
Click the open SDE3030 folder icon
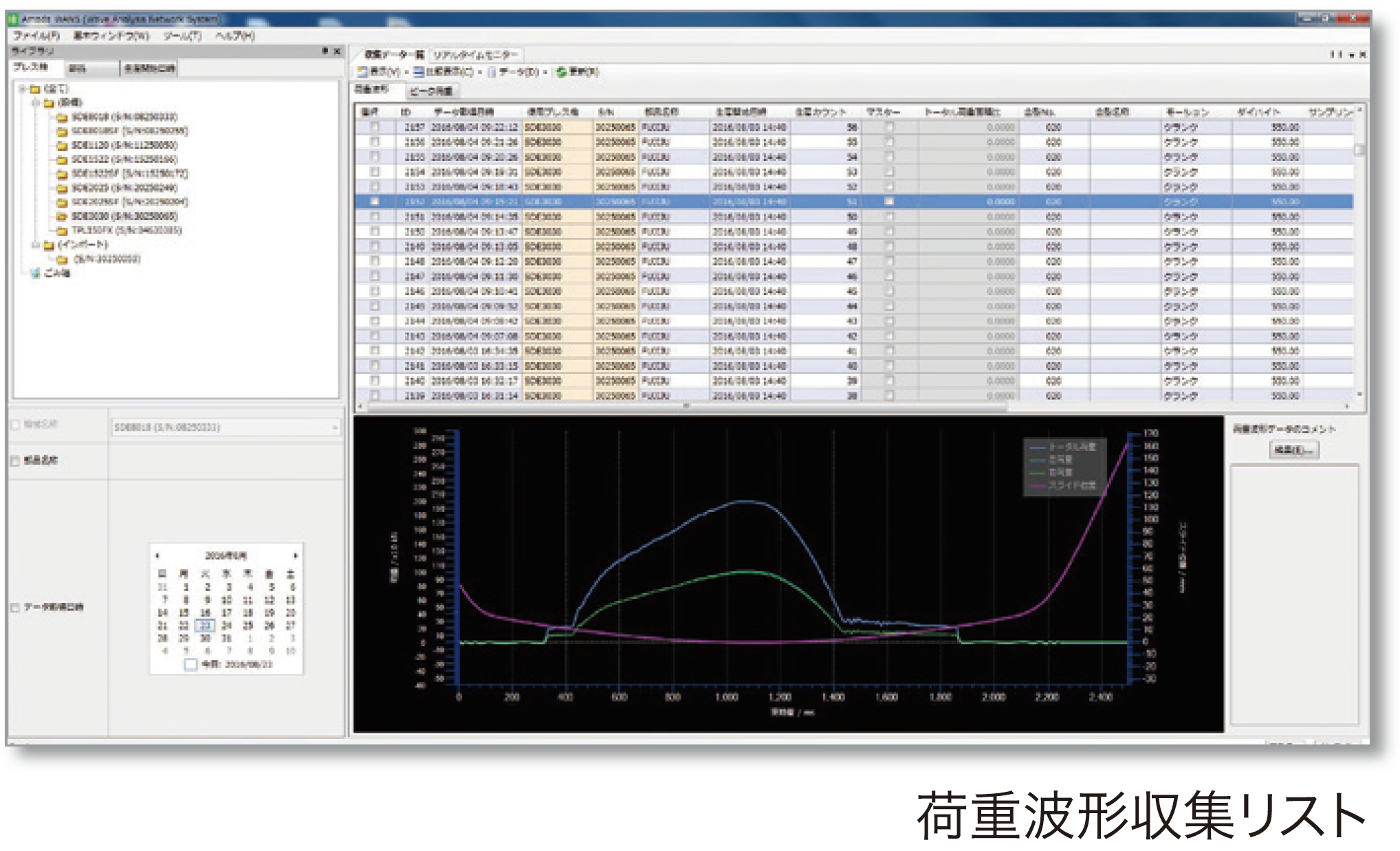click(62, 216)
